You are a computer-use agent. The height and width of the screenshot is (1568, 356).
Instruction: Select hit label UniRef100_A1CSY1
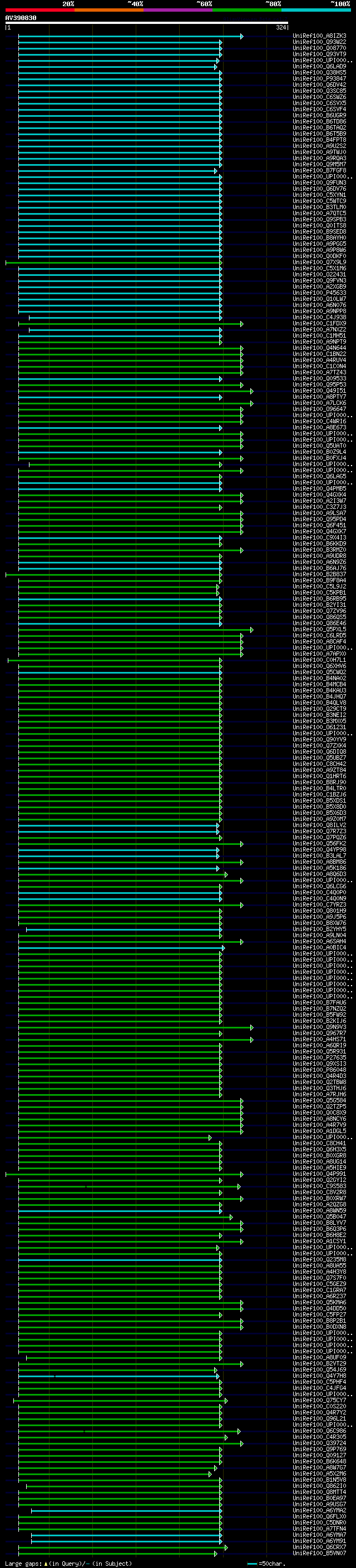(319, 1241)
